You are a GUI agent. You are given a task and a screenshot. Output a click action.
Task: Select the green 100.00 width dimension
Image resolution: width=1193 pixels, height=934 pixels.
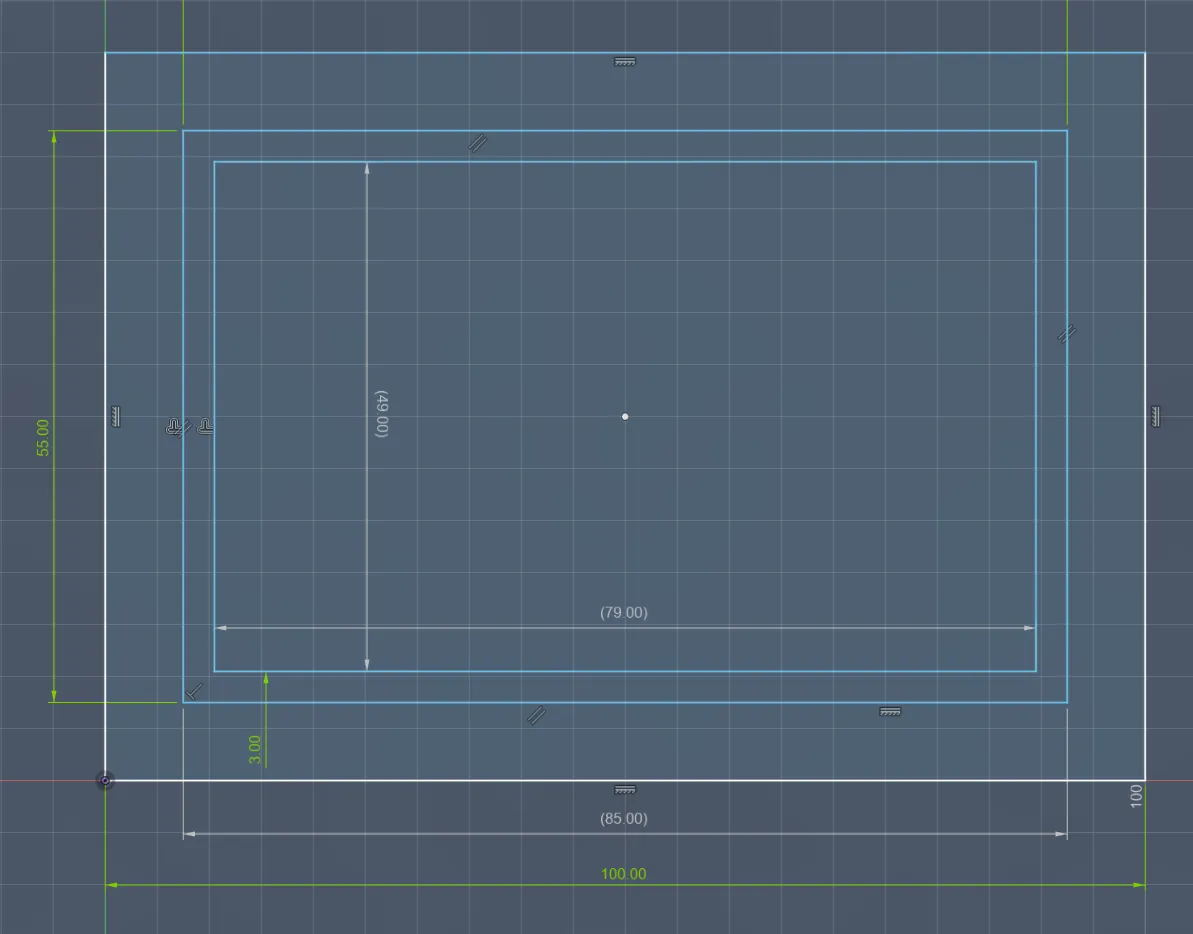[624, 874]
